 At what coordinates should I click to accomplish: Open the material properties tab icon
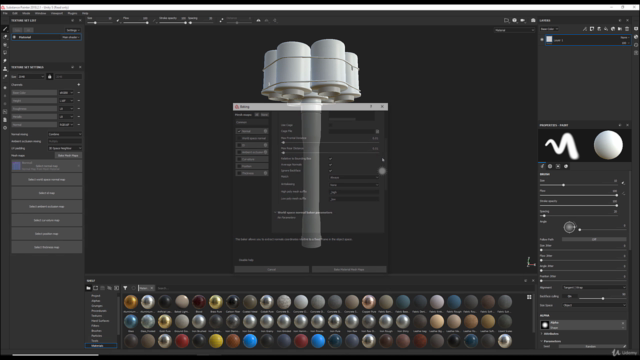click(566, 166)
